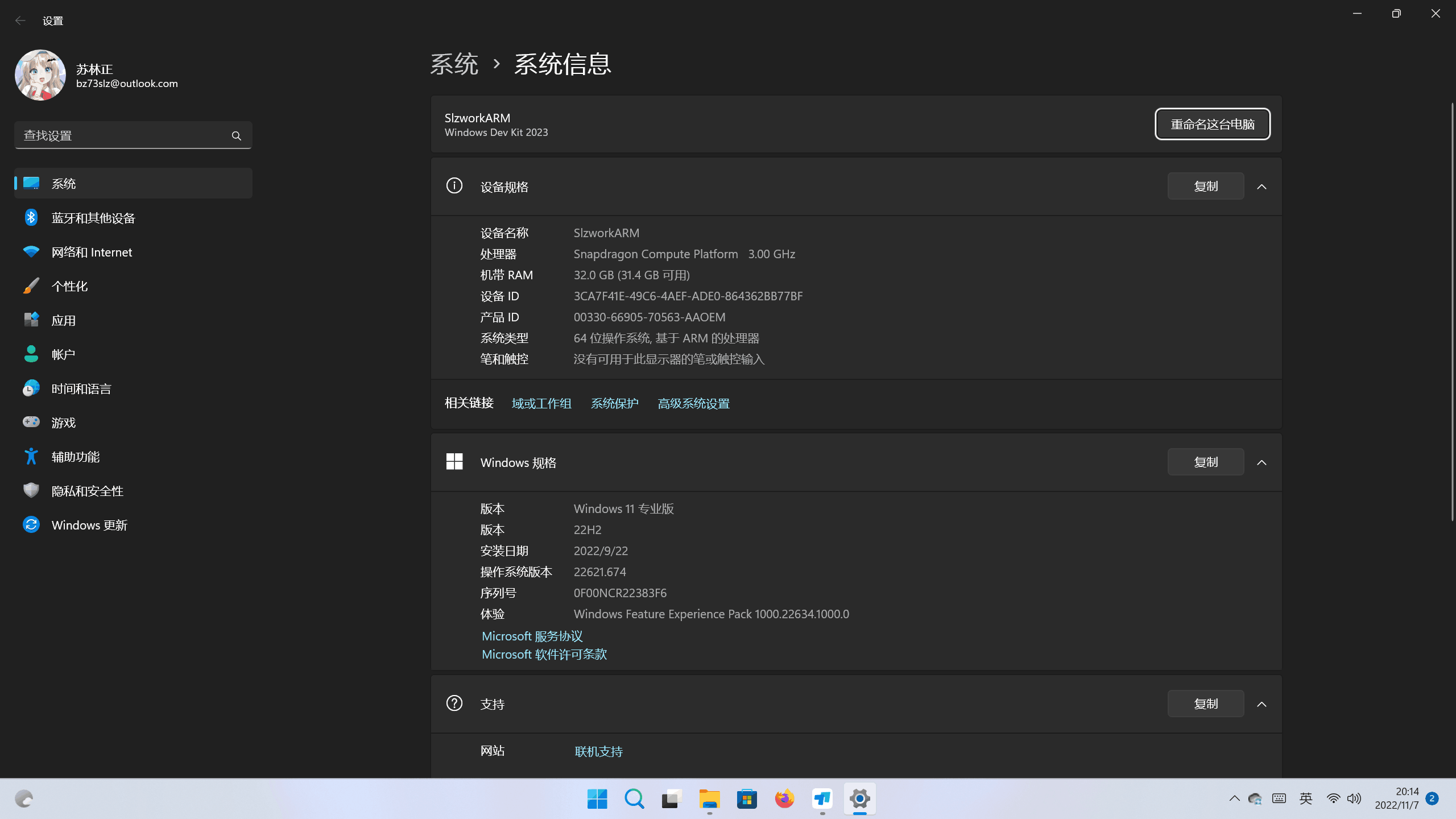Select the 应用 category

(x=133, y=320)
